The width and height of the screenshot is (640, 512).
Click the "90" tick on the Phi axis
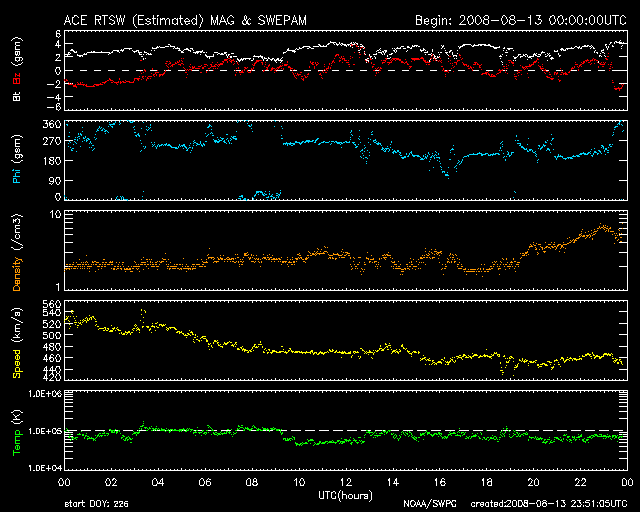(x=55, y=180)
